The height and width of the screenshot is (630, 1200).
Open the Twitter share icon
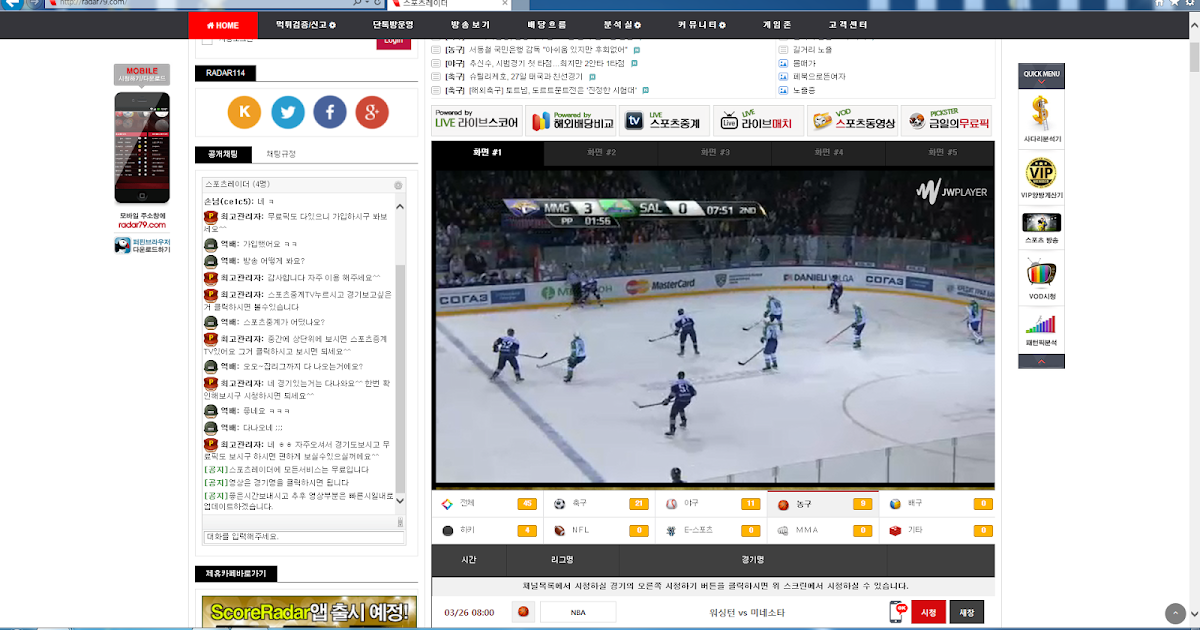(x=288, y=112)
